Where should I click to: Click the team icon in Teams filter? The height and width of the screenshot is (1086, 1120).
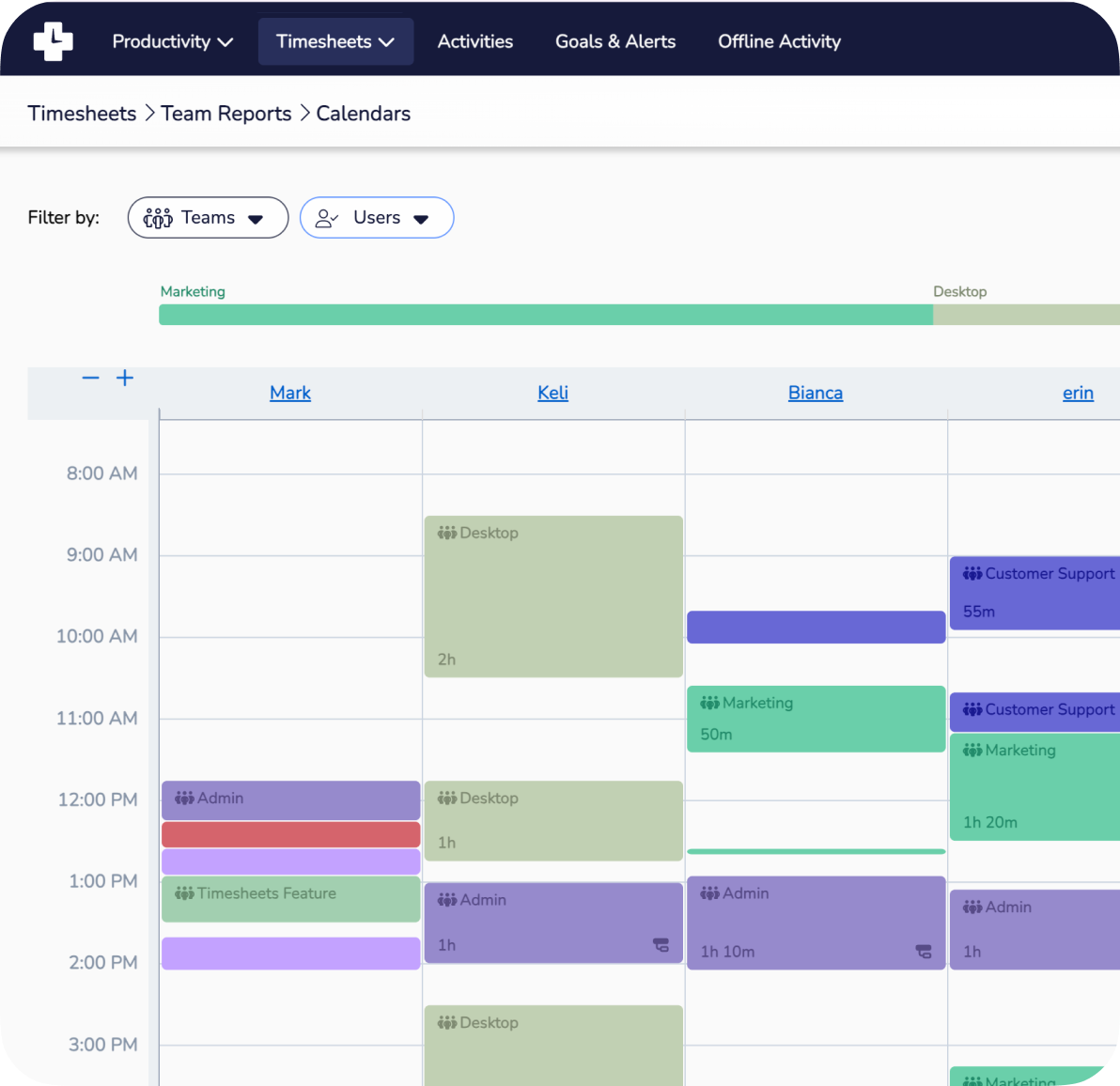[x=158, y=218]
